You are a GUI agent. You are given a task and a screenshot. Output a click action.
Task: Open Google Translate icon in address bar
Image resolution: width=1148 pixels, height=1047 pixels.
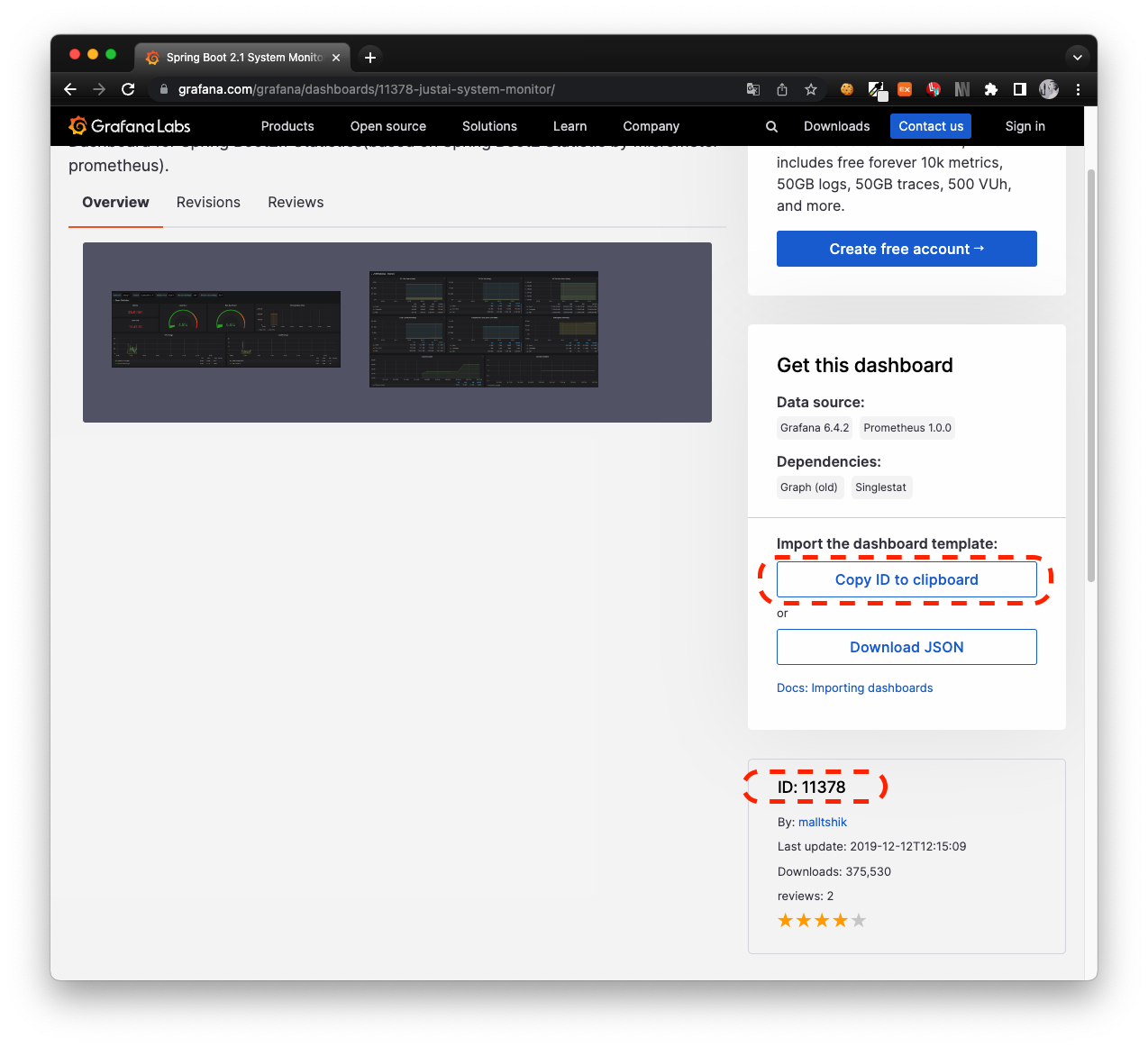[753, 89]
